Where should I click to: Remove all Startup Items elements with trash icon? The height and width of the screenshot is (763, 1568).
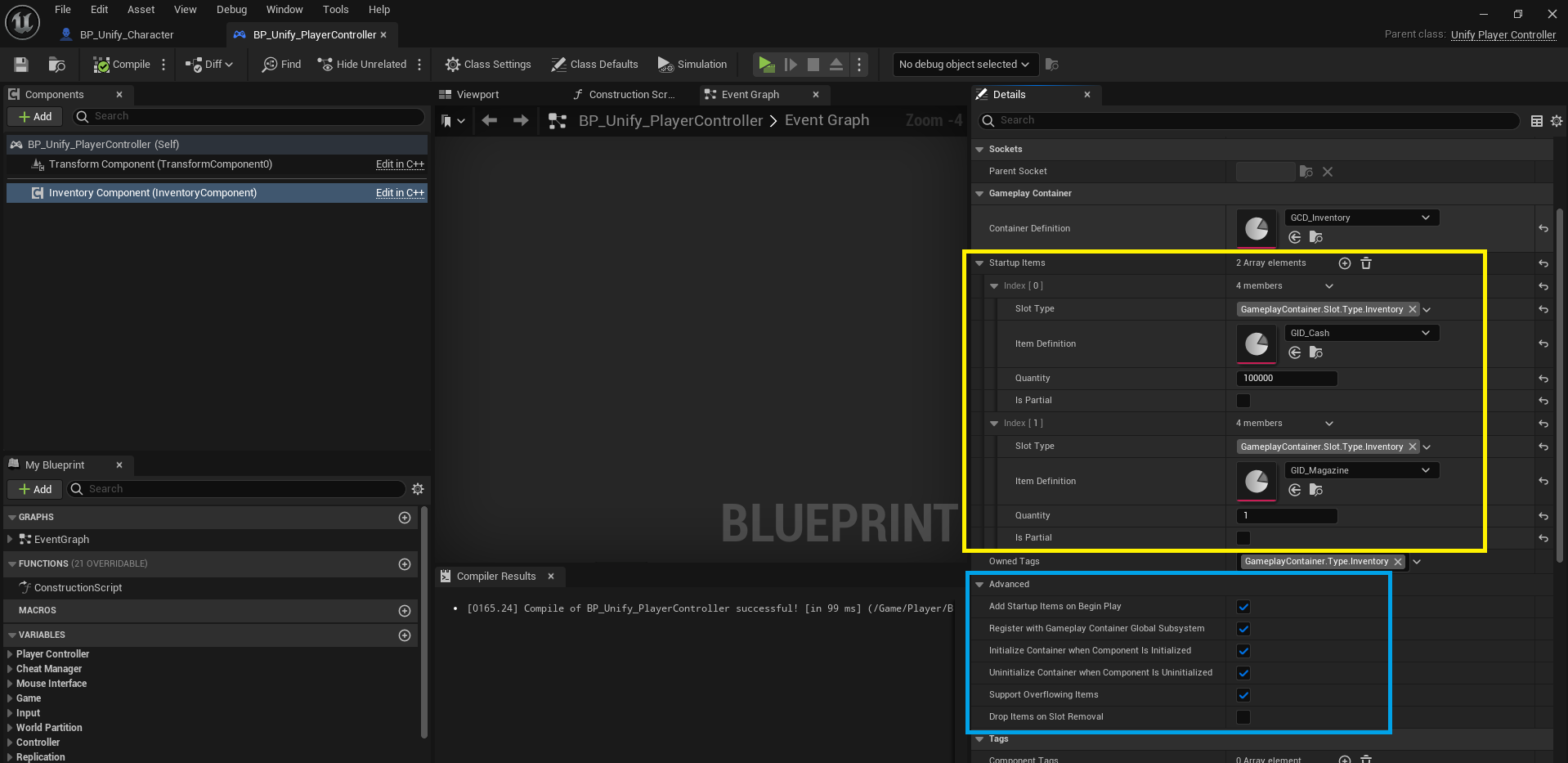(1366, 263)
